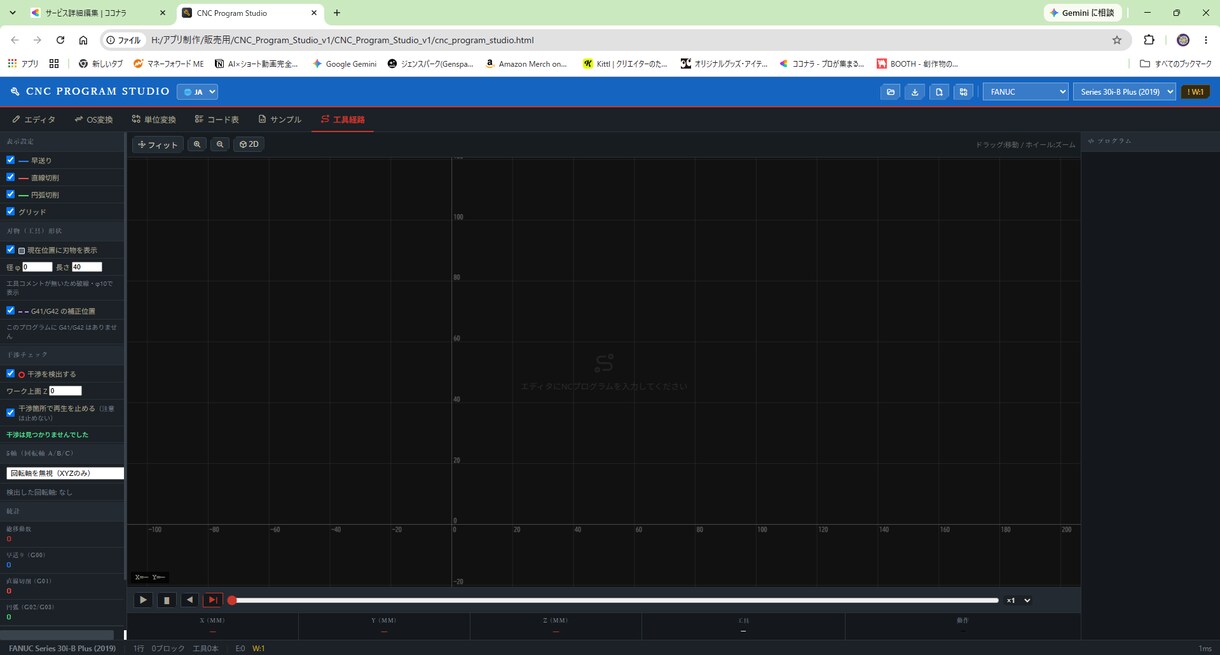Click the convert icon beside FANUC dropdown

click(x=963, y=92)
